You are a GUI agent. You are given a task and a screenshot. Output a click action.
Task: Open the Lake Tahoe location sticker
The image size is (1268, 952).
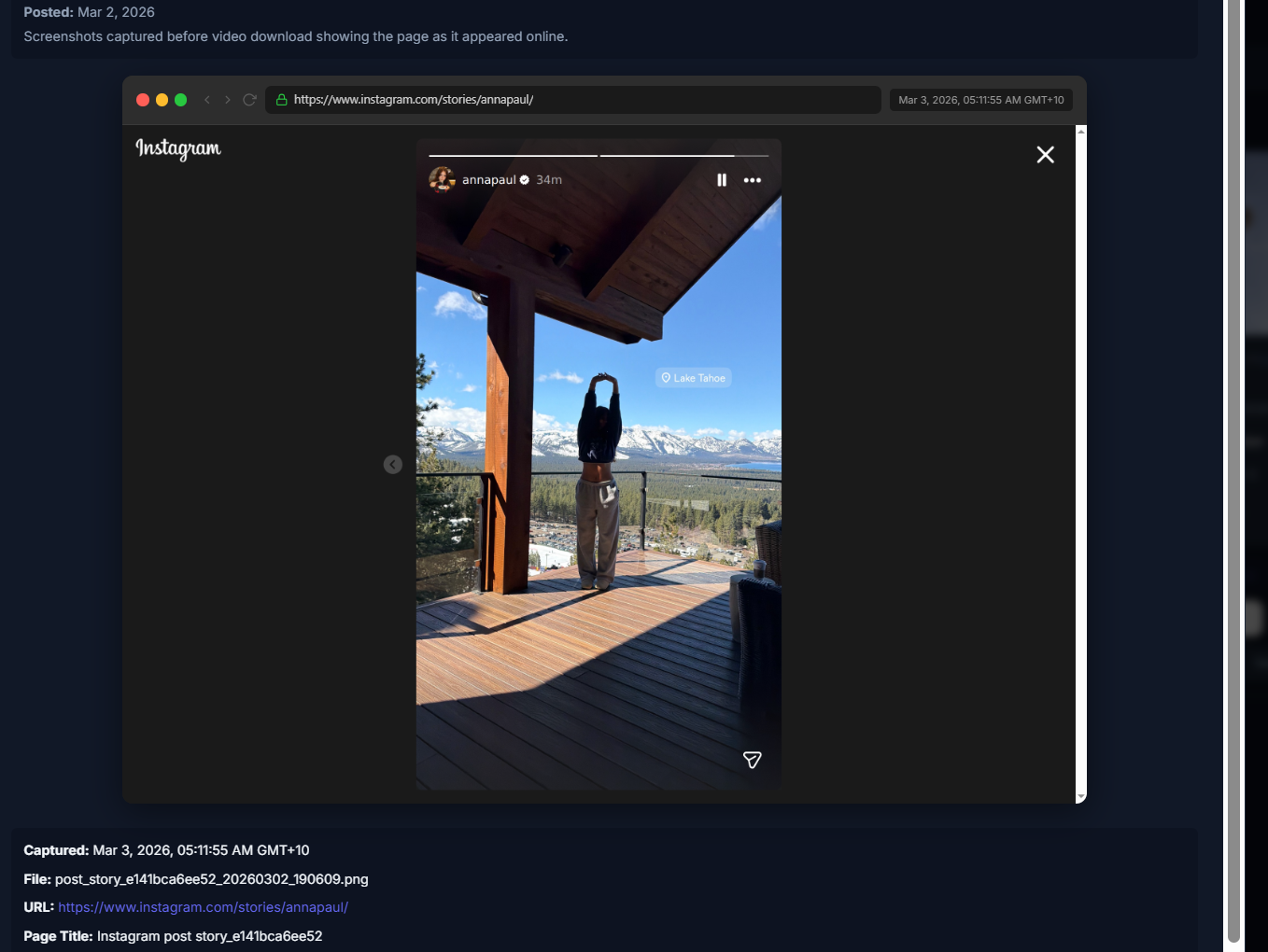[692, 377]
